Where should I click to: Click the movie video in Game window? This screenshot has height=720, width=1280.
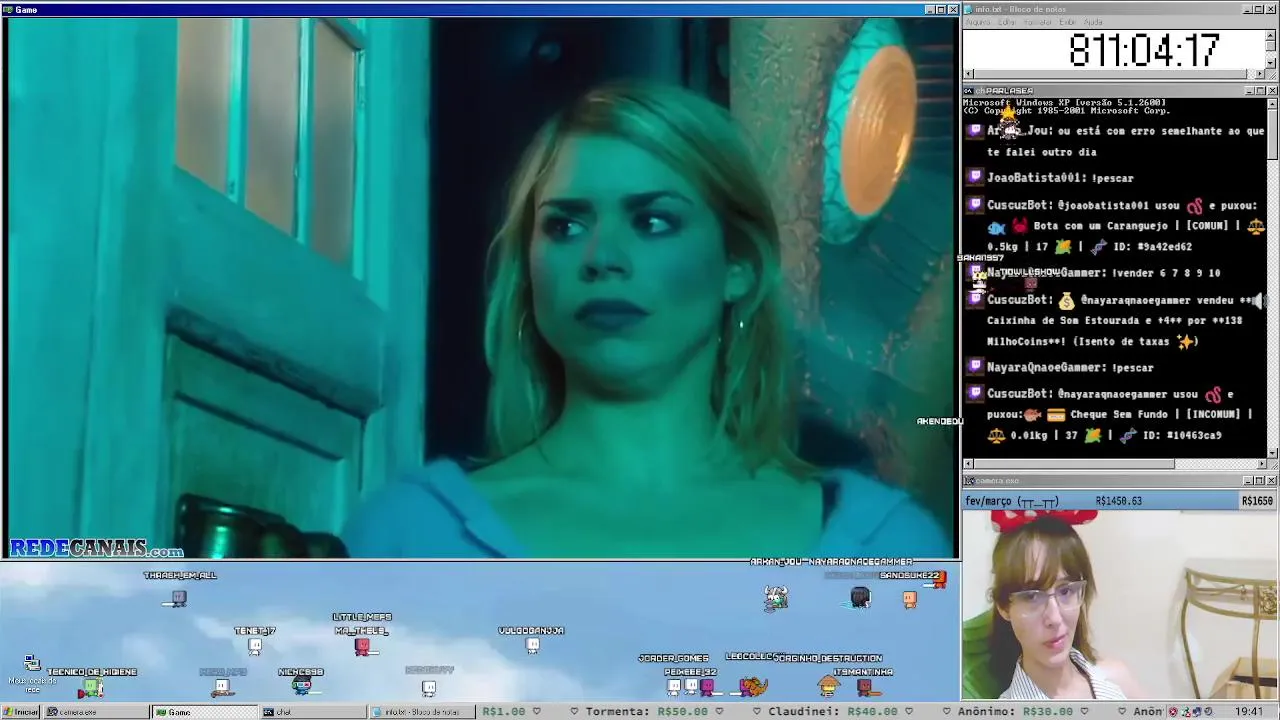click(x=480, y=288)
